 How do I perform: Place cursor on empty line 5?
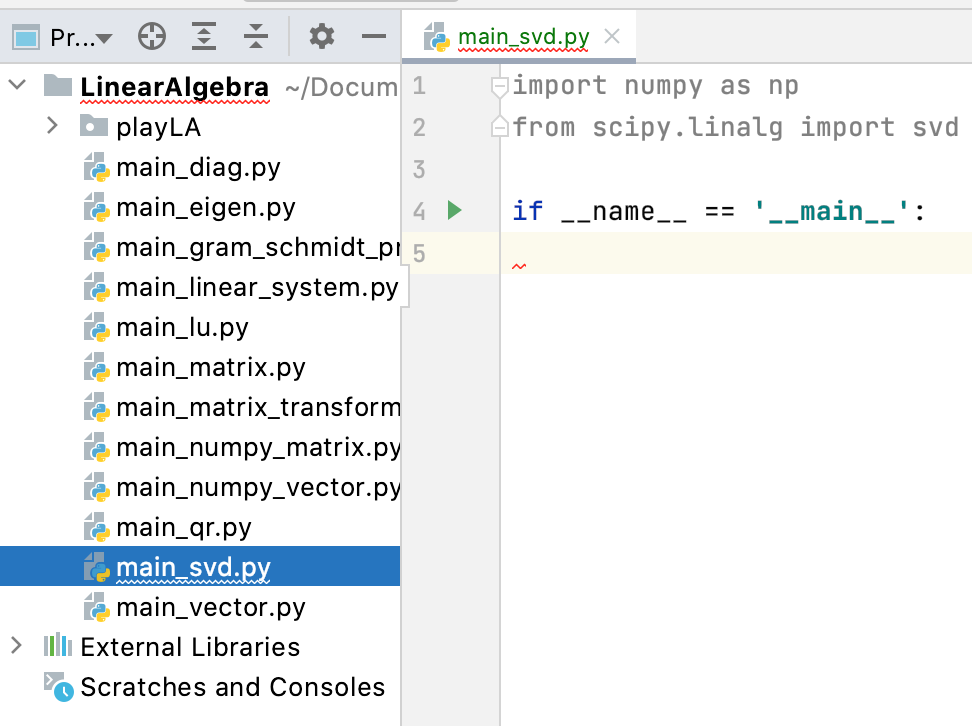point(735,253)
